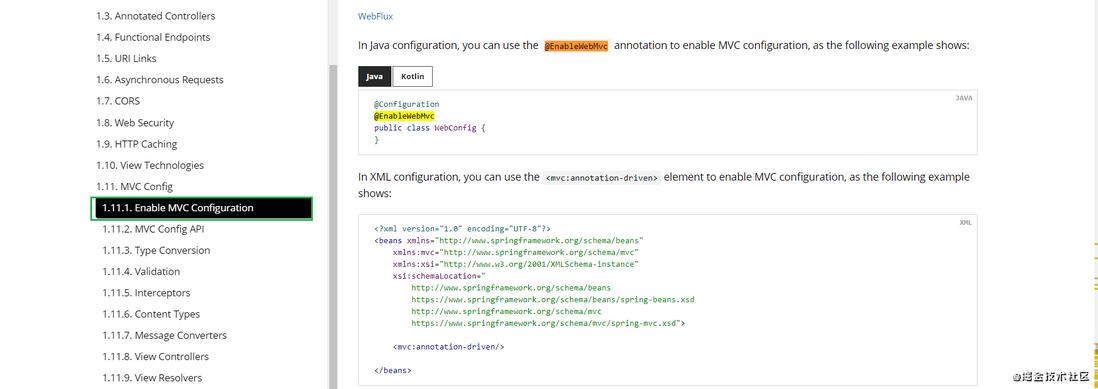
Task: Click <mvc:annotation-driven/> in XML code
Action: [448, 346]
